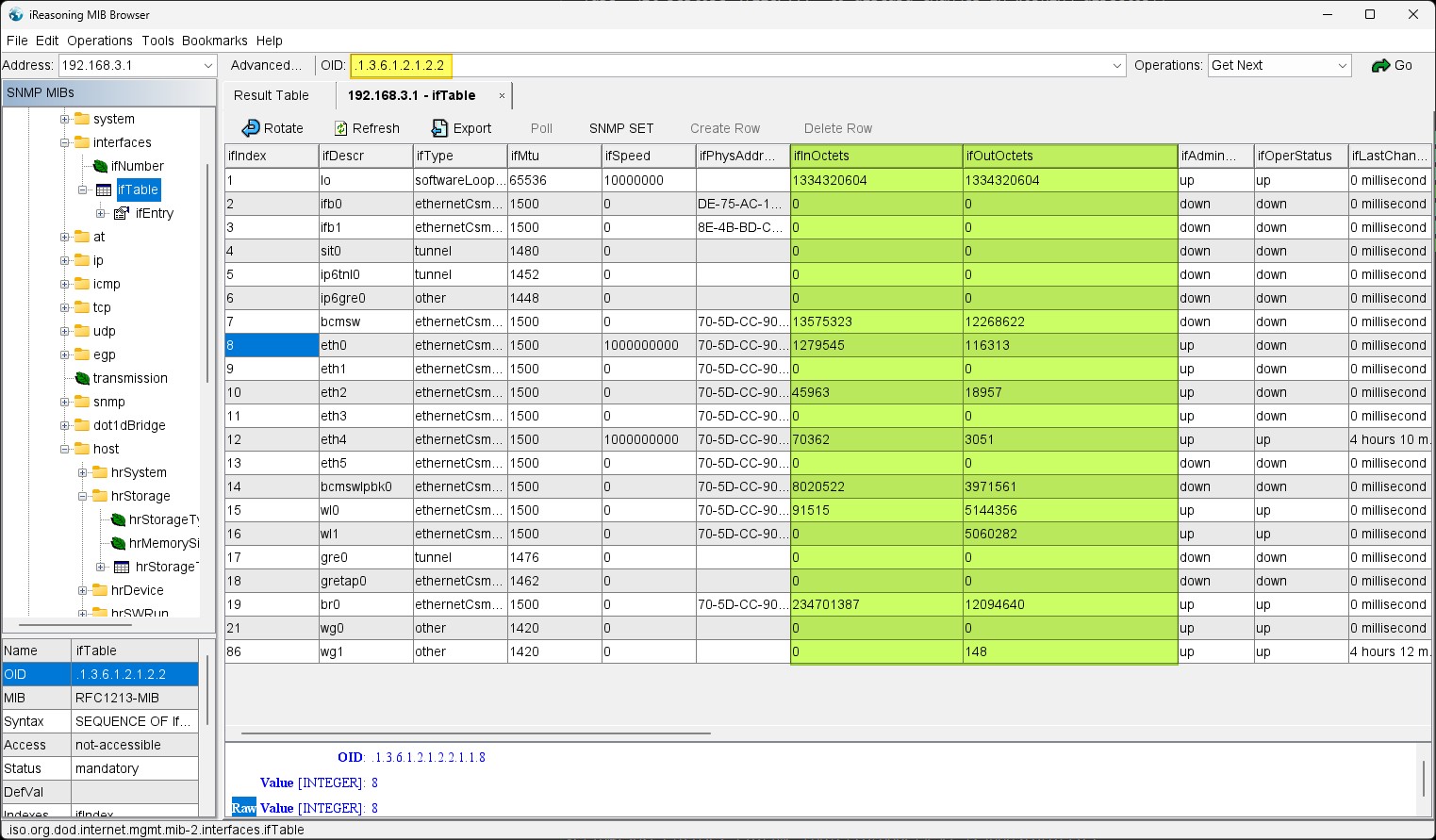Click the iReasoning app title icon
The width and height of the screenshot is (1436, 840).
coord(15,14)
